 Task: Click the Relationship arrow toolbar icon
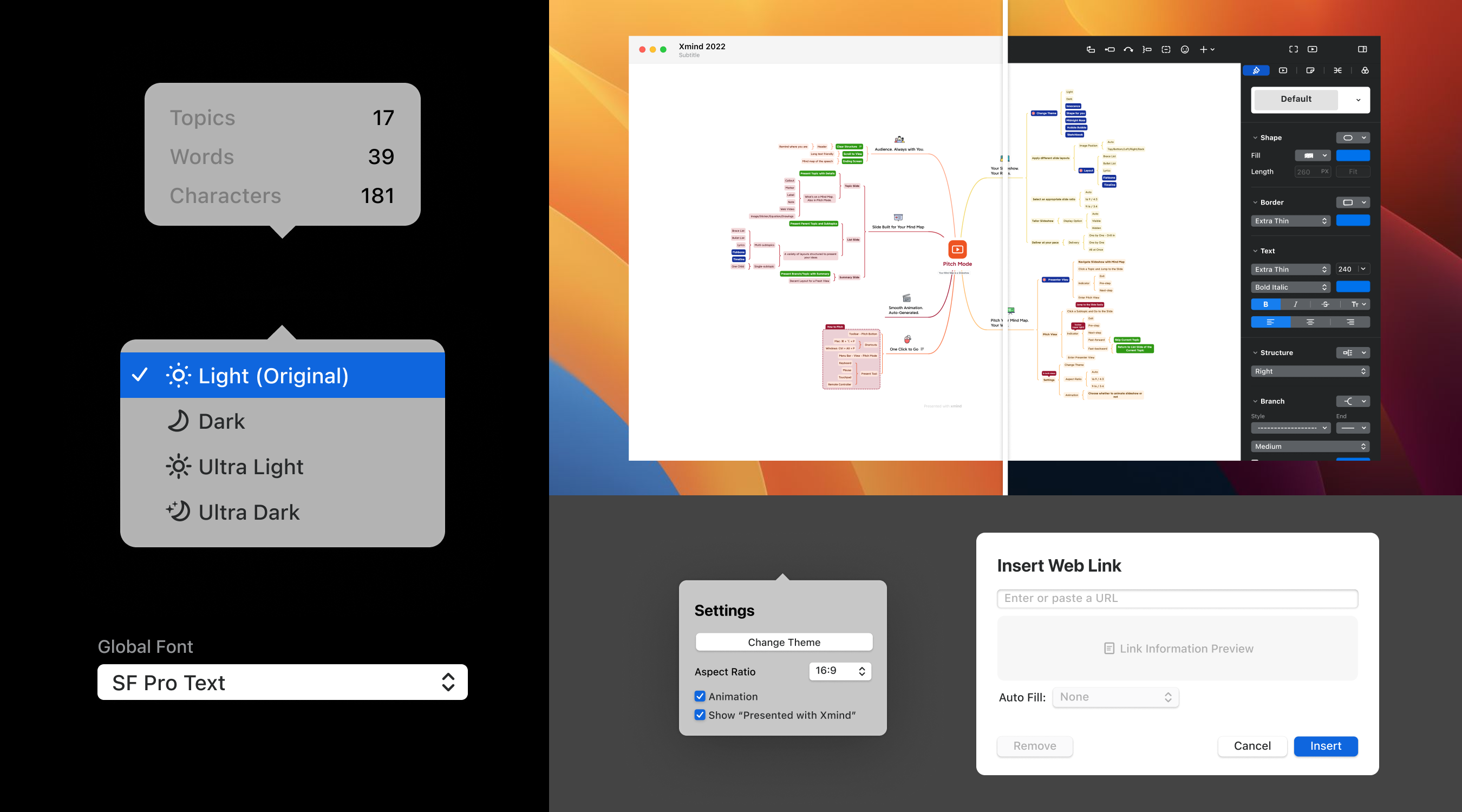coord(1128,49)
